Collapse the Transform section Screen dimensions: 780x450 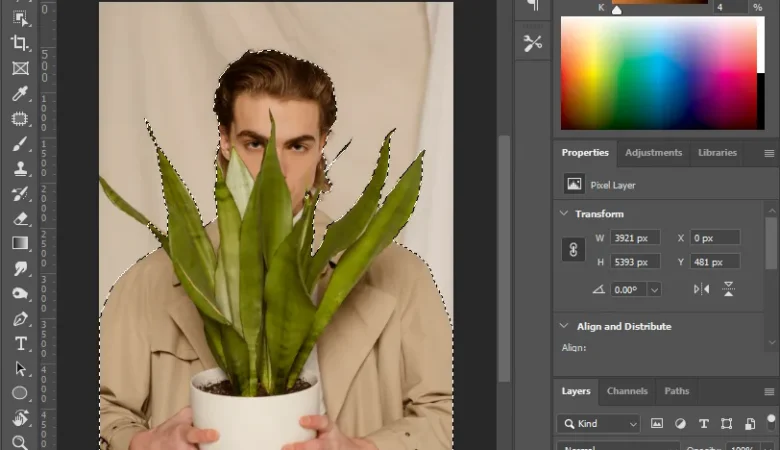564,213
